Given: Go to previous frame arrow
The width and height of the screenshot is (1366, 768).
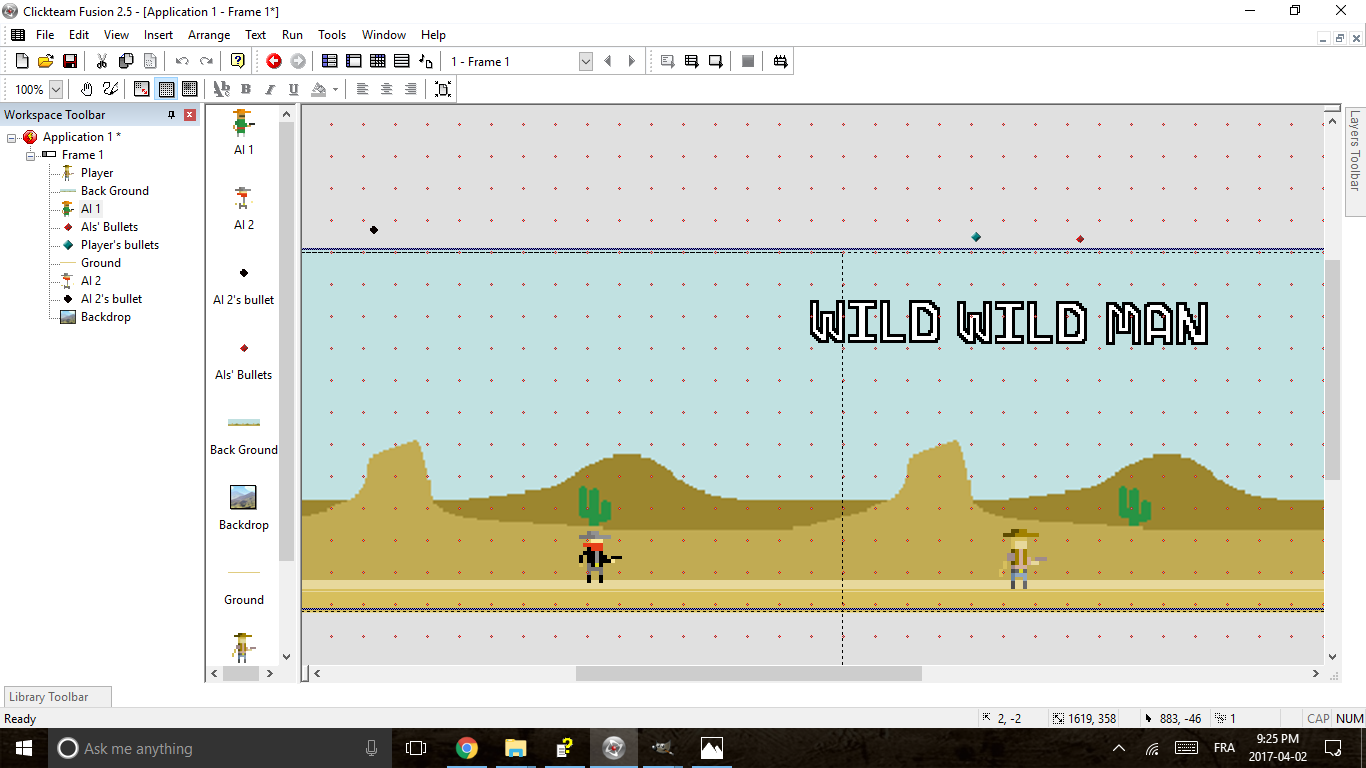Looking at the screenshot, I should pos(607,61).
